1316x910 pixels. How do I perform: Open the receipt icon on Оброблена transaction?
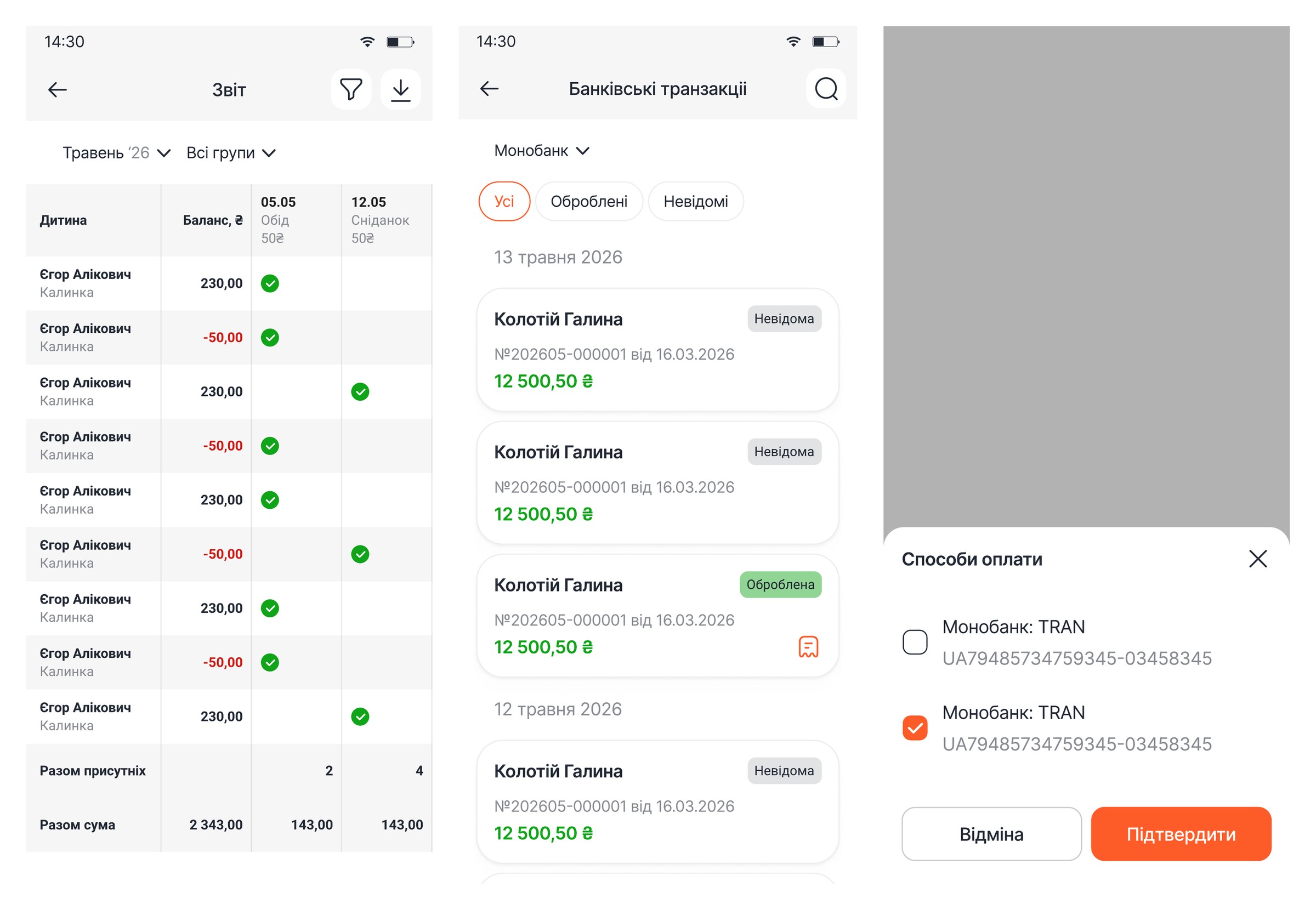[808, 646]
